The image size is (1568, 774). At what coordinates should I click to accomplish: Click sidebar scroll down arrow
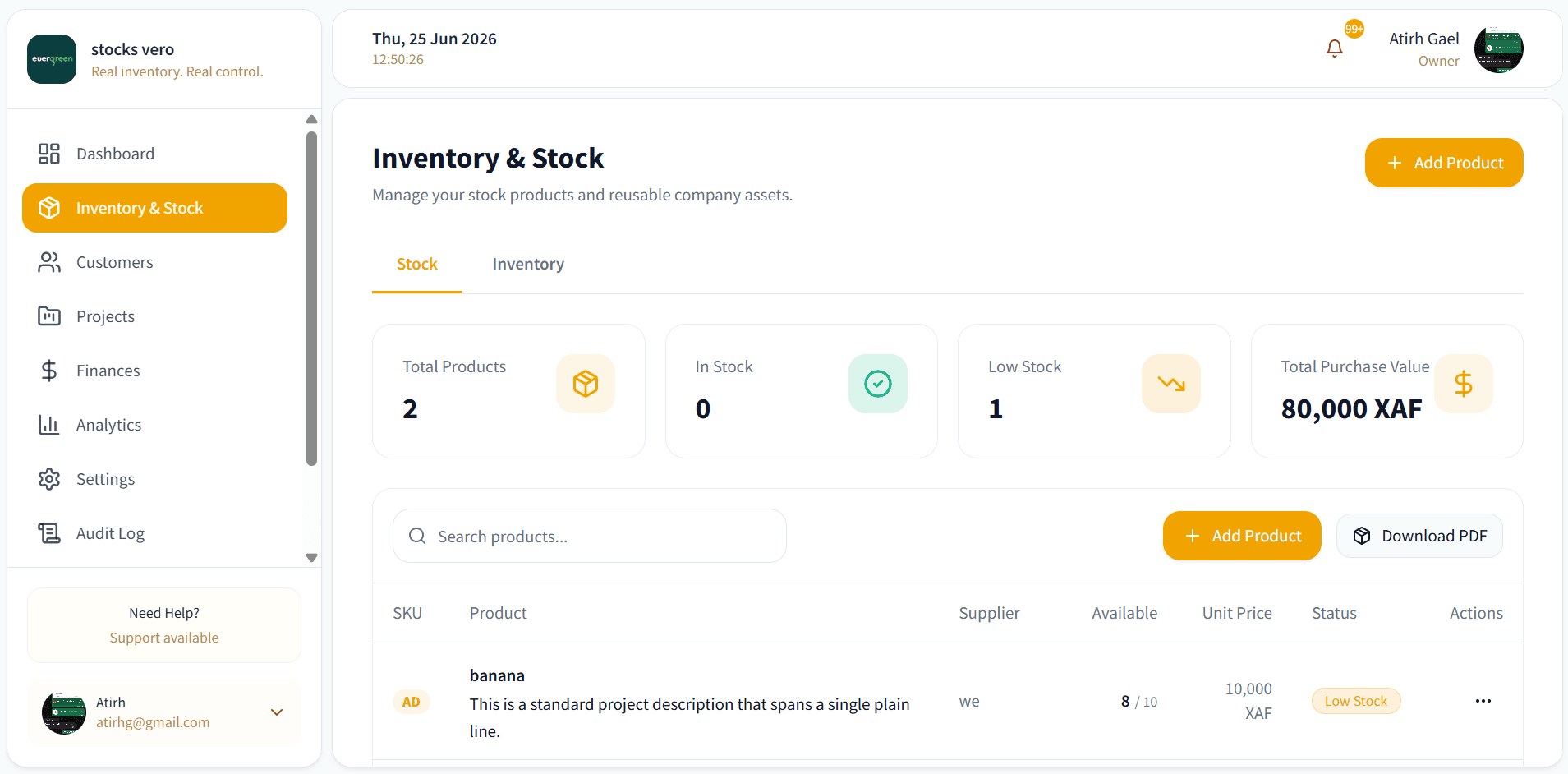tap(311, 557)
